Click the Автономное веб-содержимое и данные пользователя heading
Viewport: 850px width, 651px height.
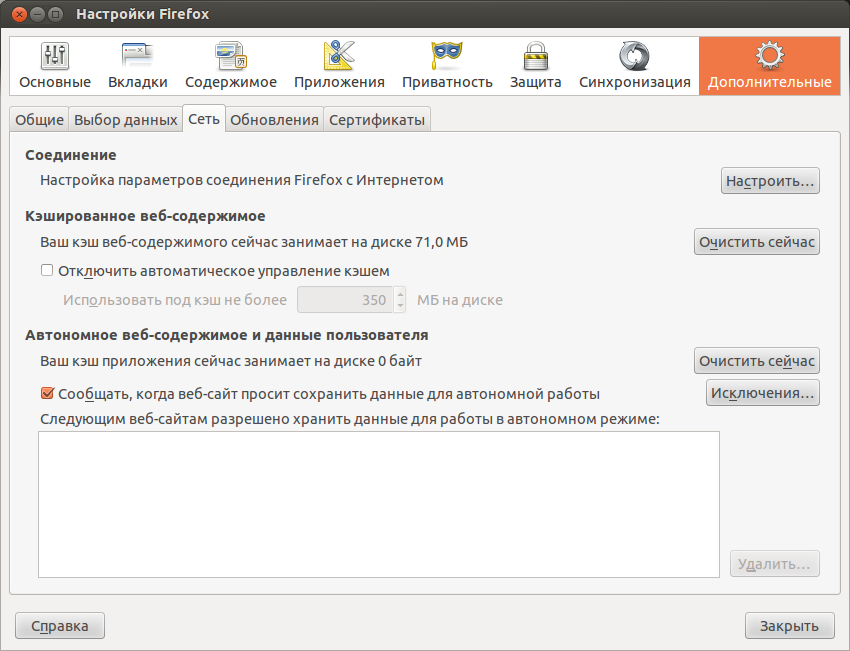(x=227, y=336)
